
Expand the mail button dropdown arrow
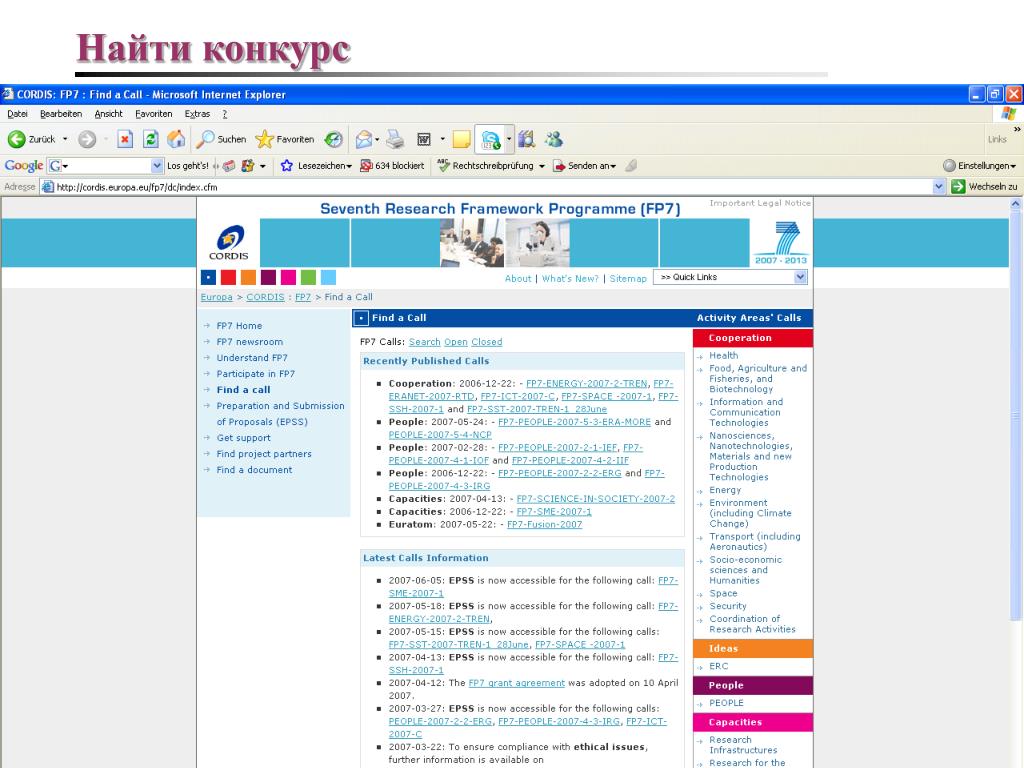[377, 139]
